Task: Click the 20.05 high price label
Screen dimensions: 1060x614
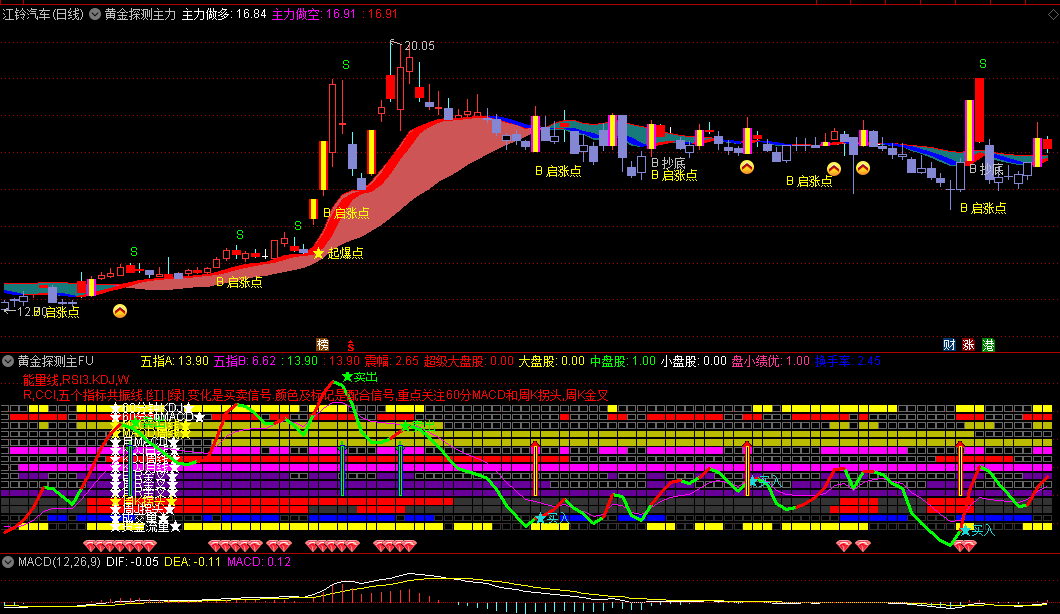Action: point(419,46)
